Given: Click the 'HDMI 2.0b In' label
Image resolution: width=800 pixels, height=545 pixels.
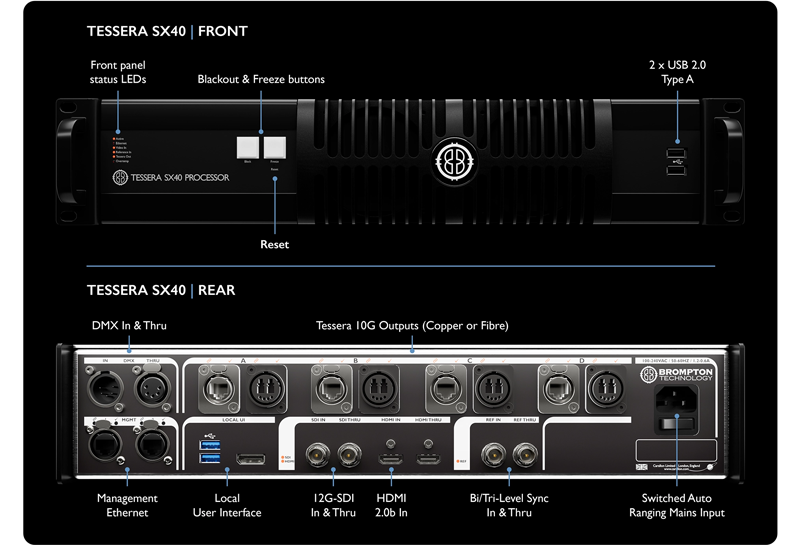Looking at the screenshot, I should pyautogui.click(x=391, y=505).
